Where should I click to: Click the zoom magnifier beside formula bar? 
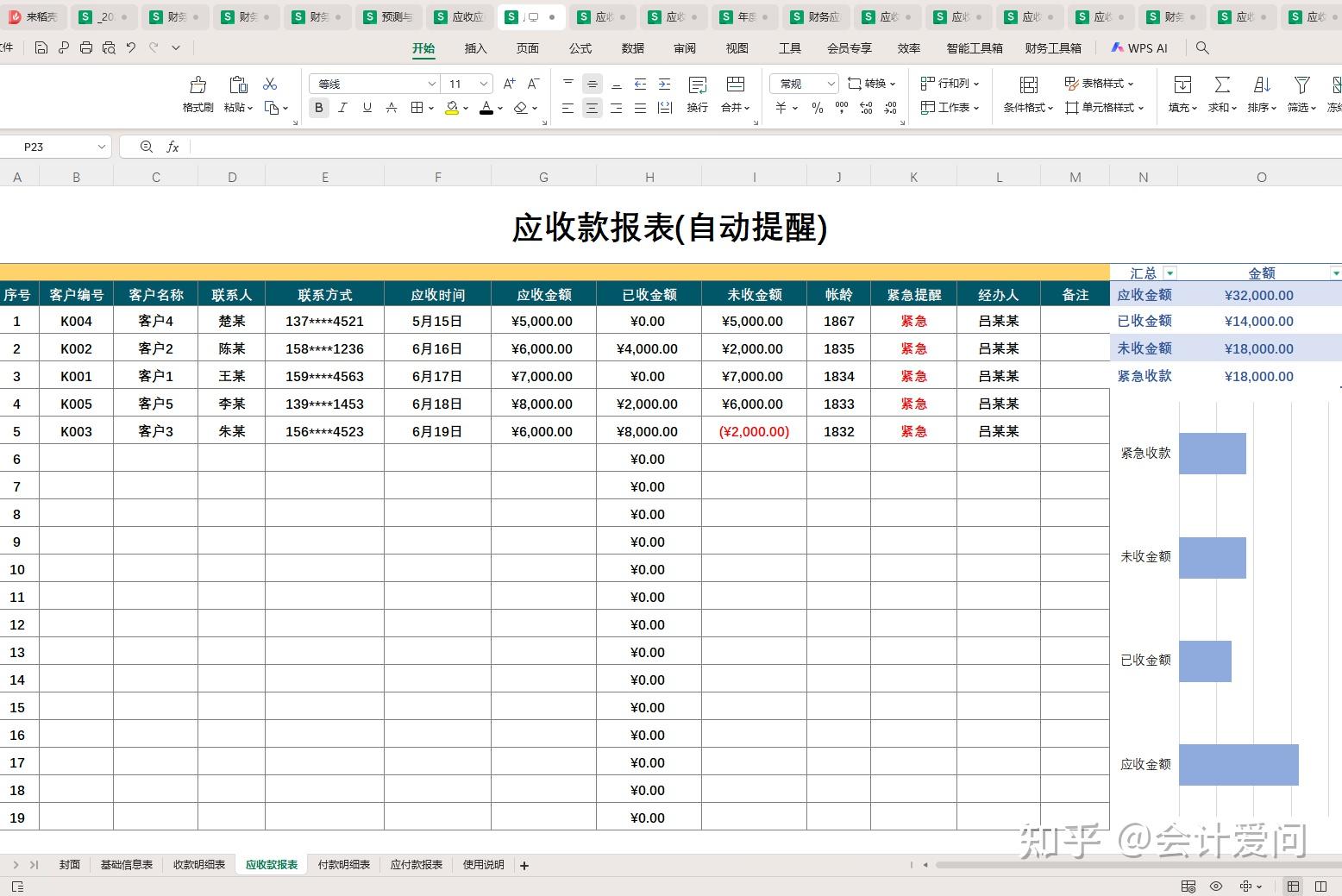146,147
